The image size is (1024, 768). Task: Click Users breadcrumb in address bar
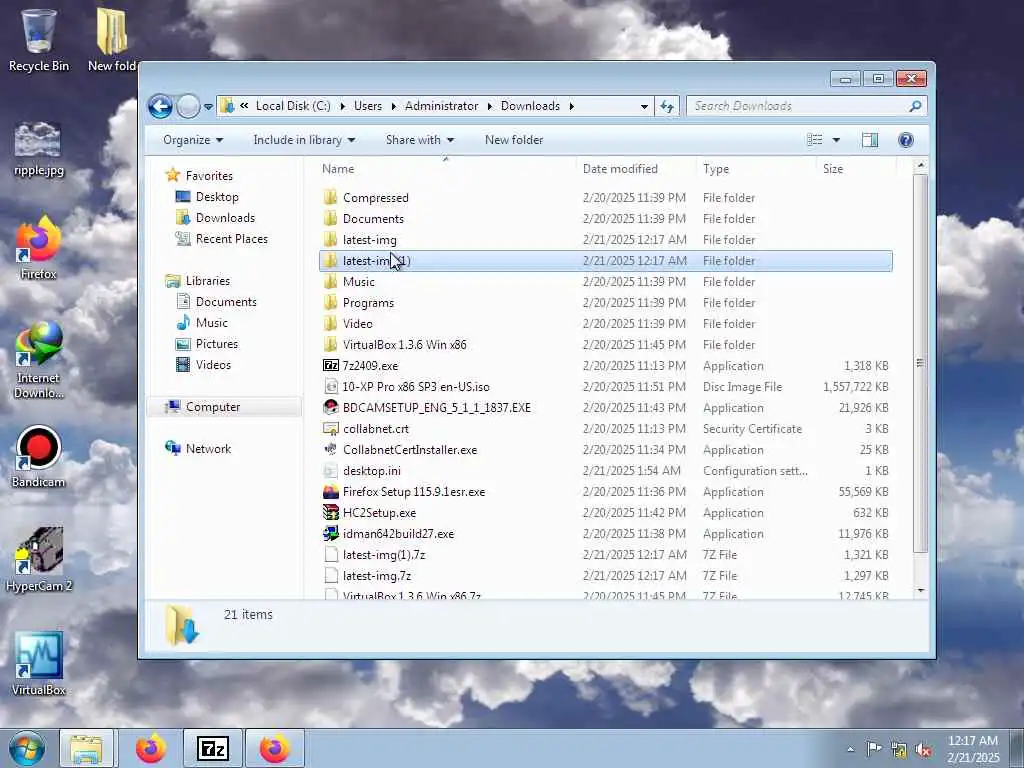point(368,106)
